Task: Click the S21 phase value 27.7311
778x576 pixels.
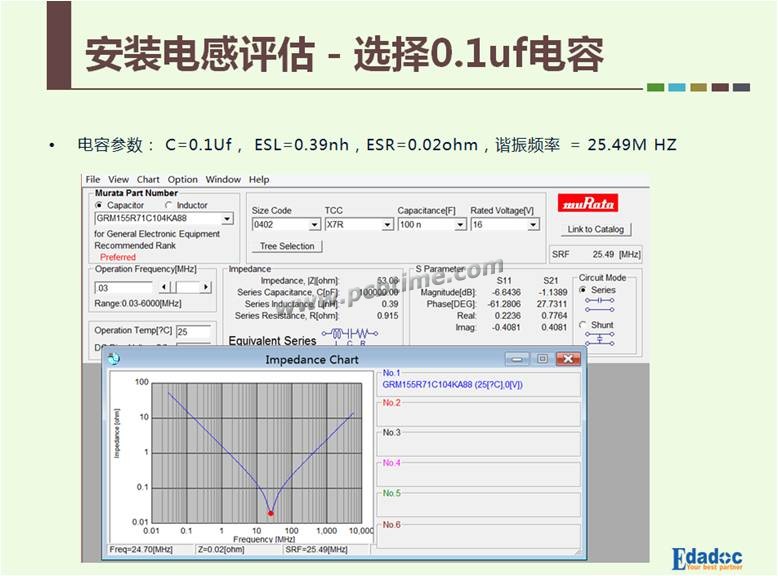Action: point(552,304)
